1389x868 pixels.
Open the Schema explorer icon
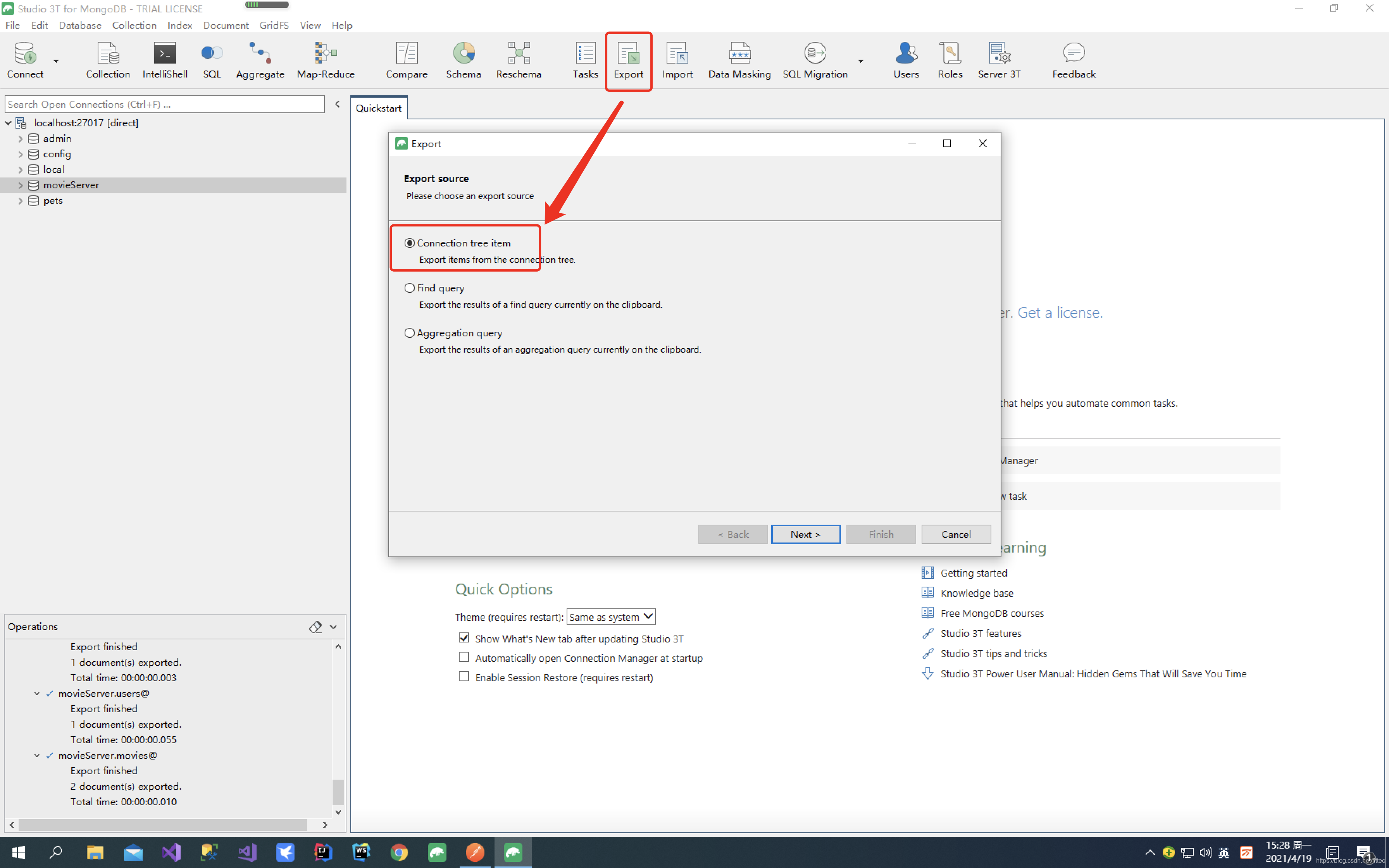[463, 60]
